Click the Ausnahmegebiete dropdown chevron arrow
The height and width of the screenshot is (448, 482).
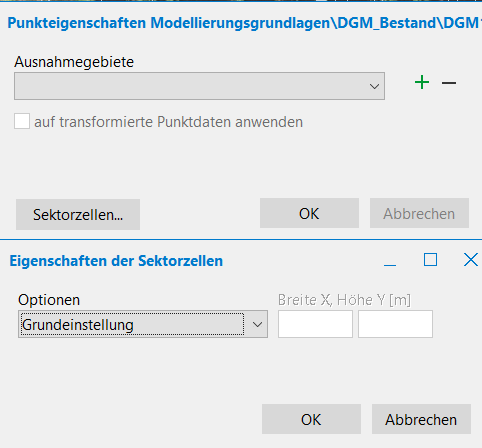[x=374, y=87]
